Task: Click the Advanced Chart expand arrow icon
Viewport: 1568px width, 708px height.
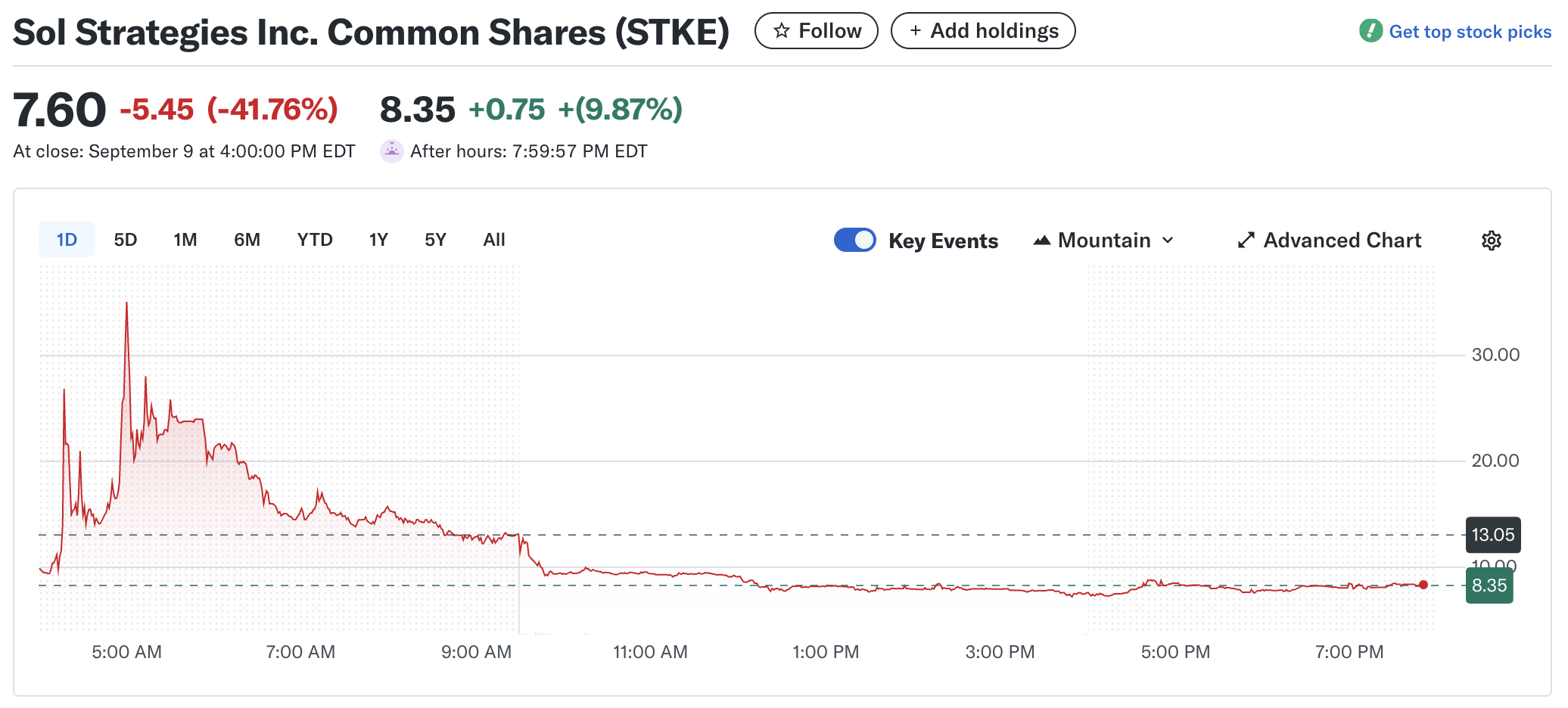Action: tap(1246, 241)
